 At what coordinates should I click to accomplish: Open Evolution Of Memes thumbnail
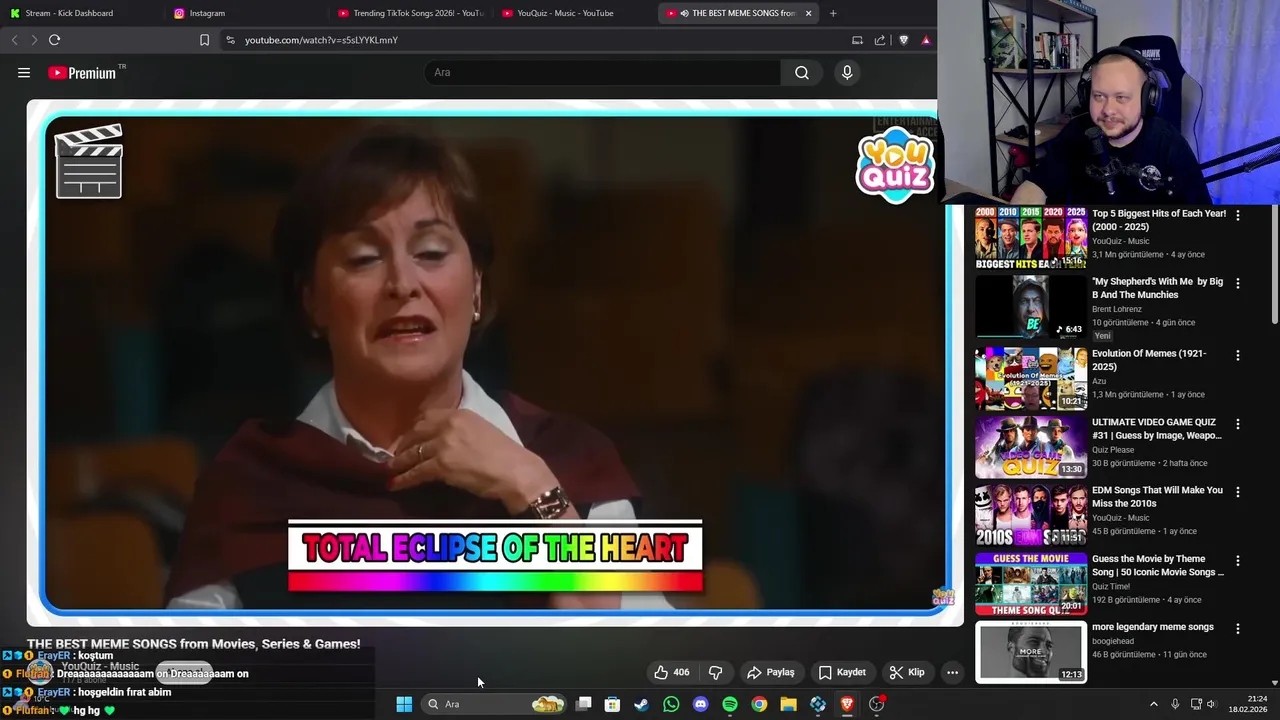(1031, 379)
